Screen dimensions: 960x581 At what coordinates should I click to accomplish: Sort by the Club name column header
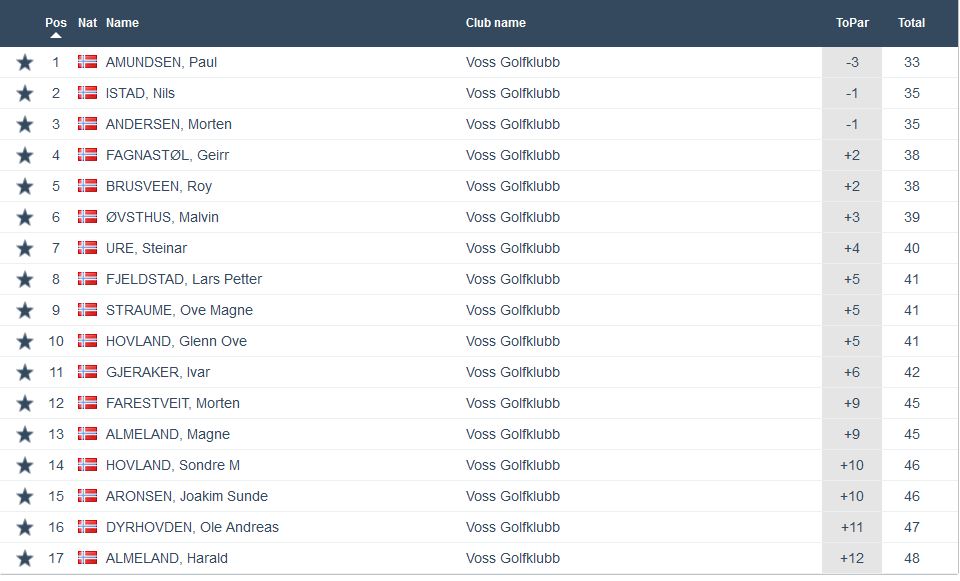(x=495, y=23)
